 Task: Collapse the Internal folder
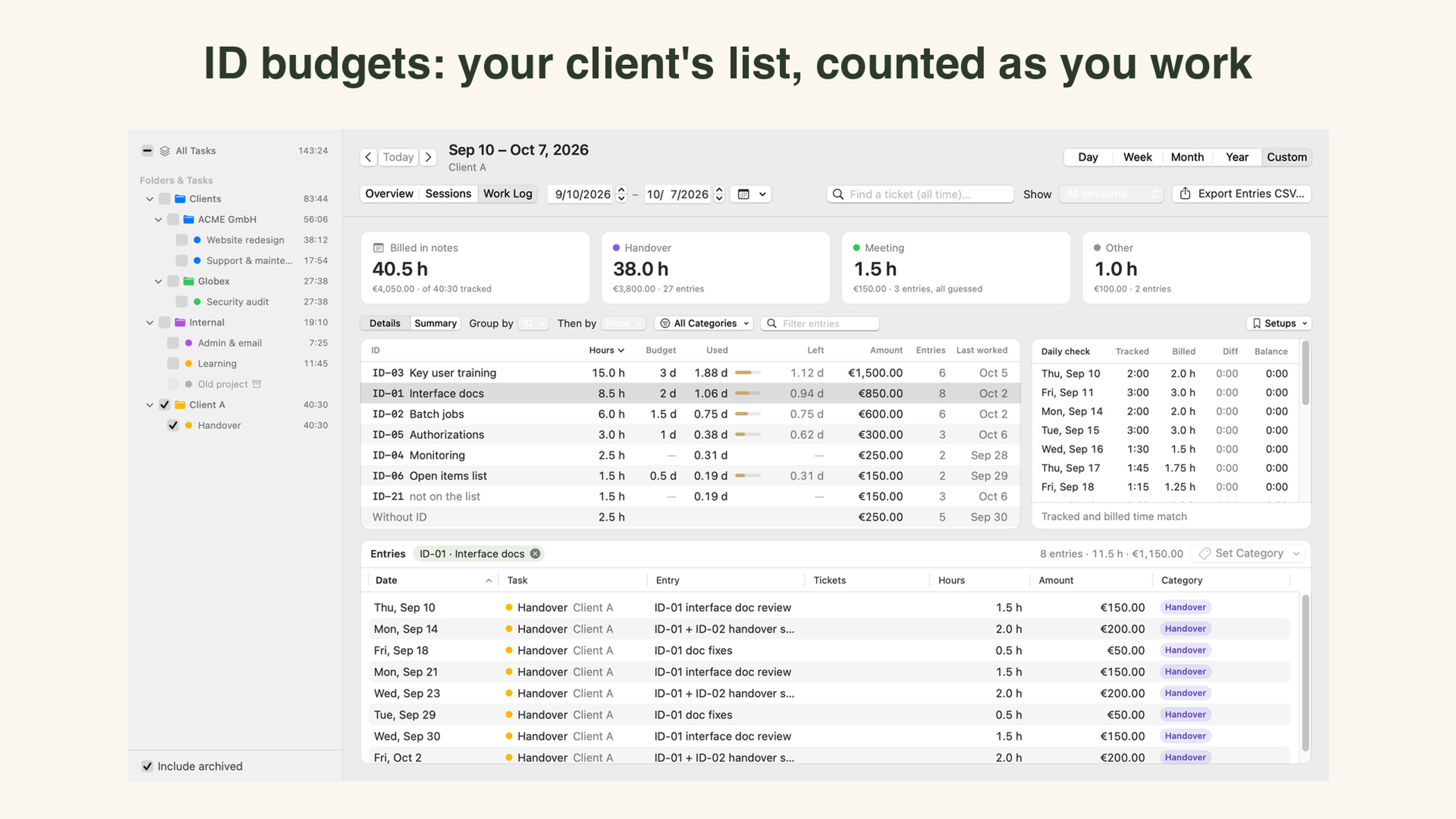(x=150, y=322)
